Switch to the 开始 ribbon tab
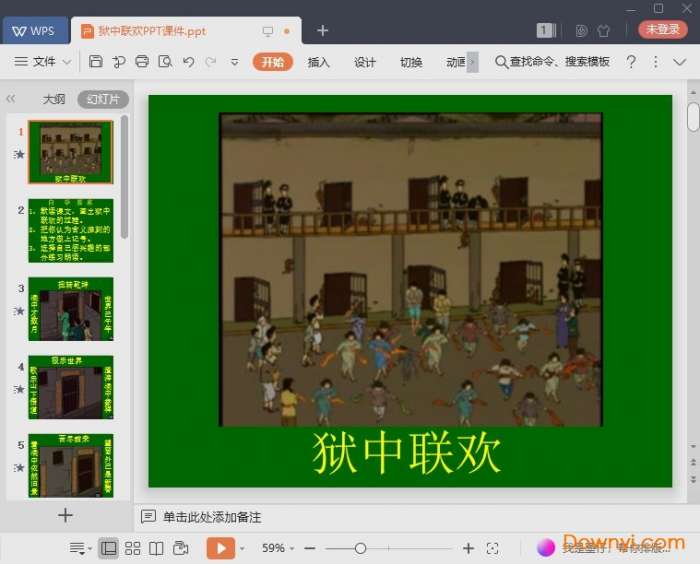The height and width of the screenshot is (564, 700). [273, 62]
